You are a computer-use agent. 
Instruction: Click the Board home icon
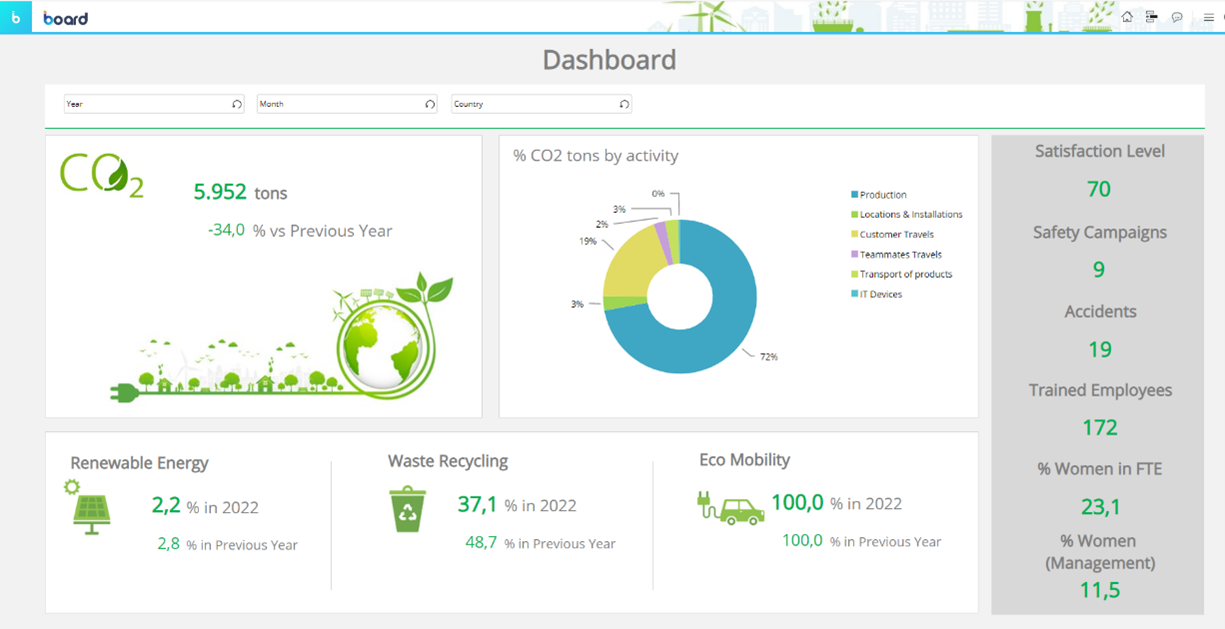1127,16
